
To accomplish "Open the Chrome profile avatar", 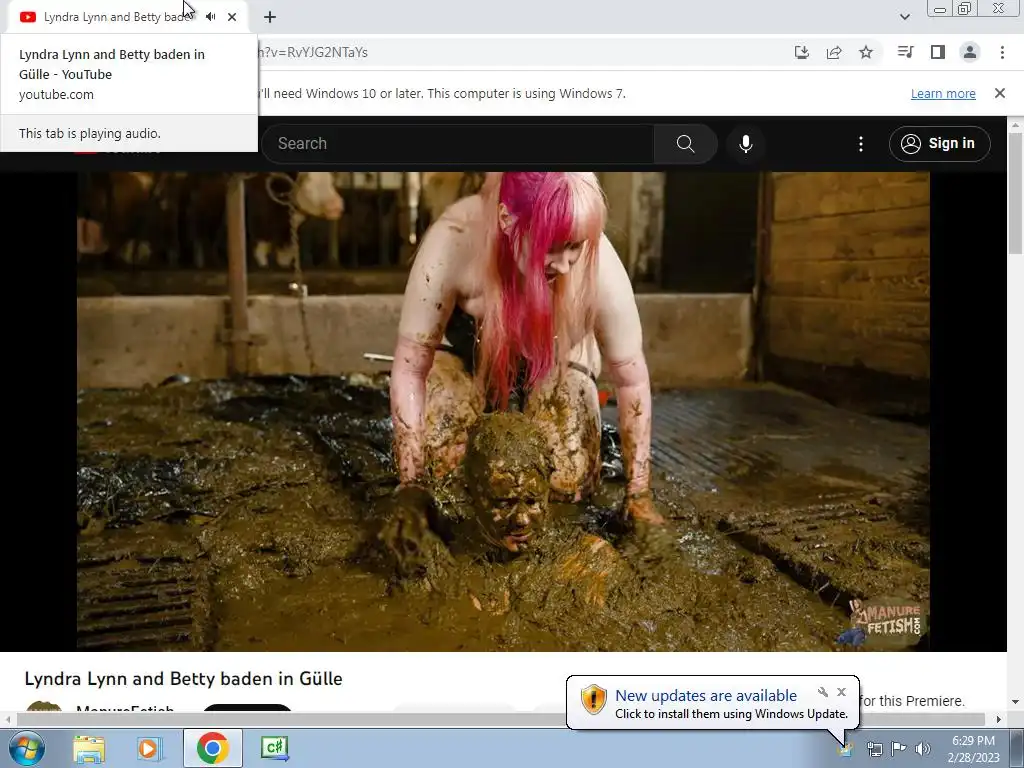I will tap(970, 52).
